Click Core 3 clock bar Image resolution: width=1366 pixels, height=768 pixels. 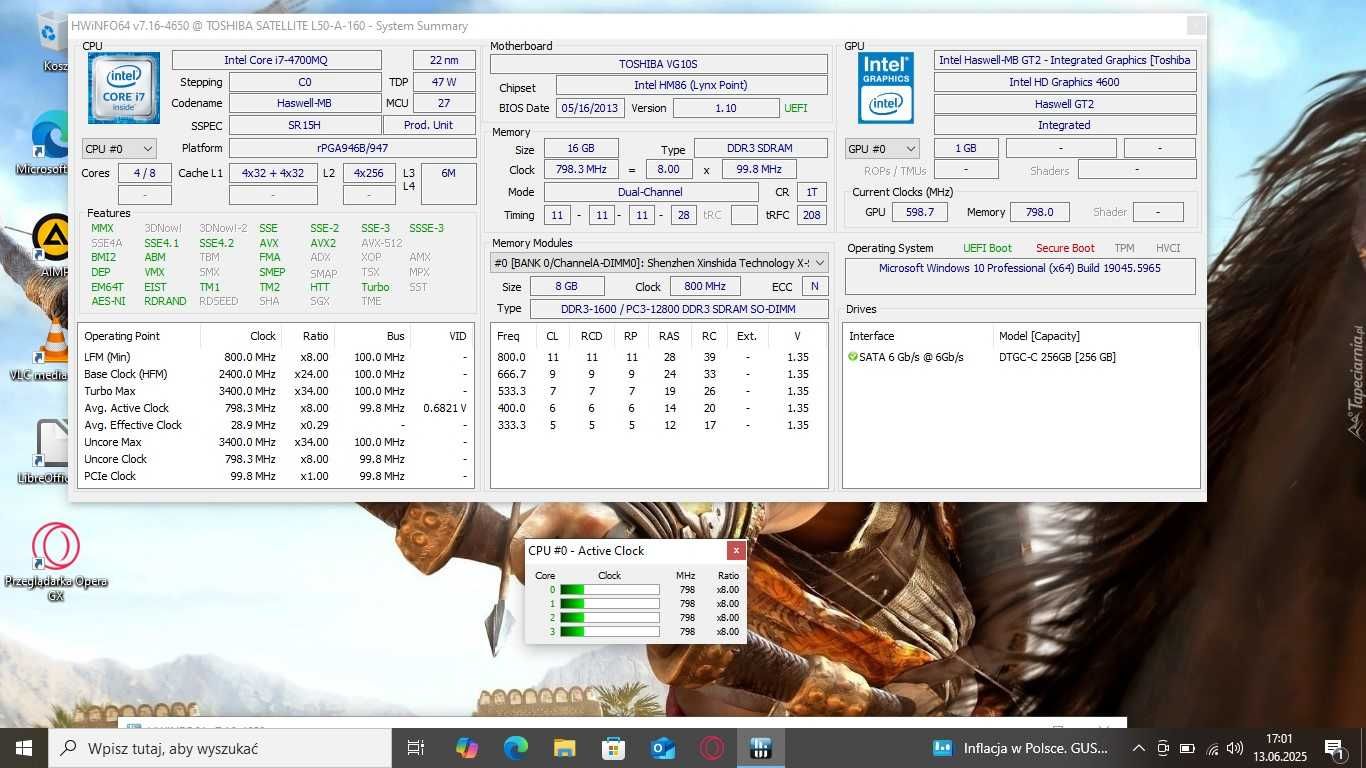click(x=609, y=632)
